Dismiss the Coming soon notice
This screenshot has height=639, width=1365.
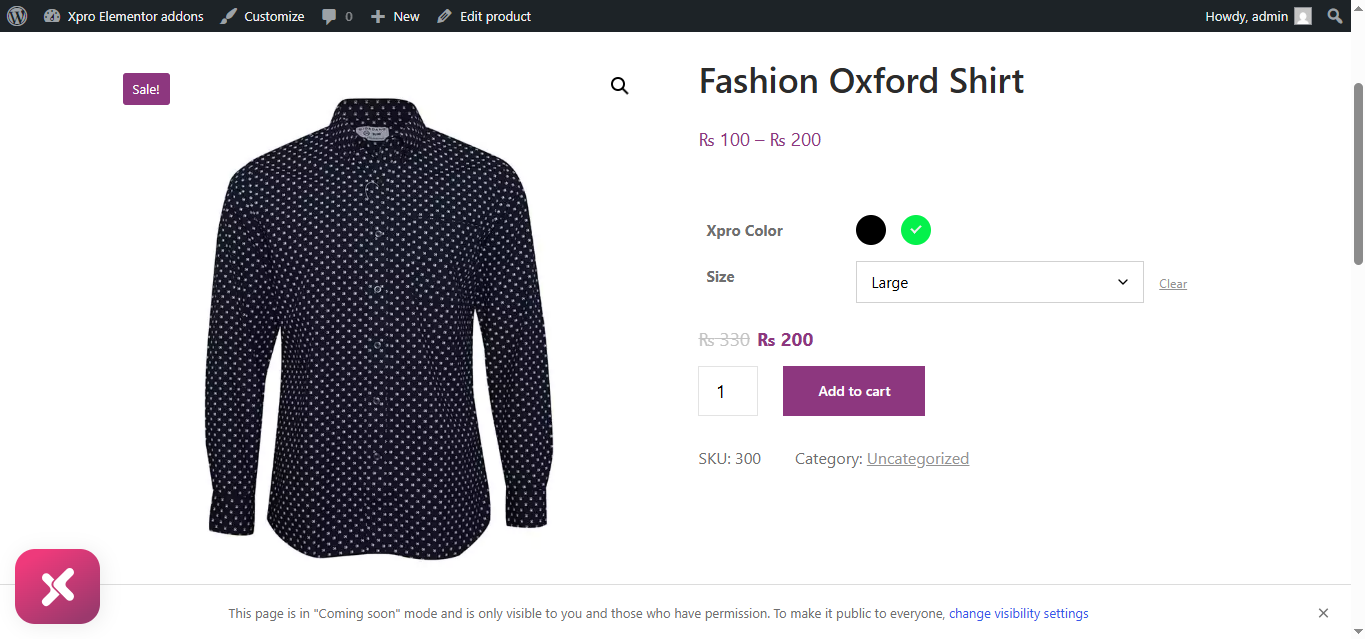pos(1323,613)
